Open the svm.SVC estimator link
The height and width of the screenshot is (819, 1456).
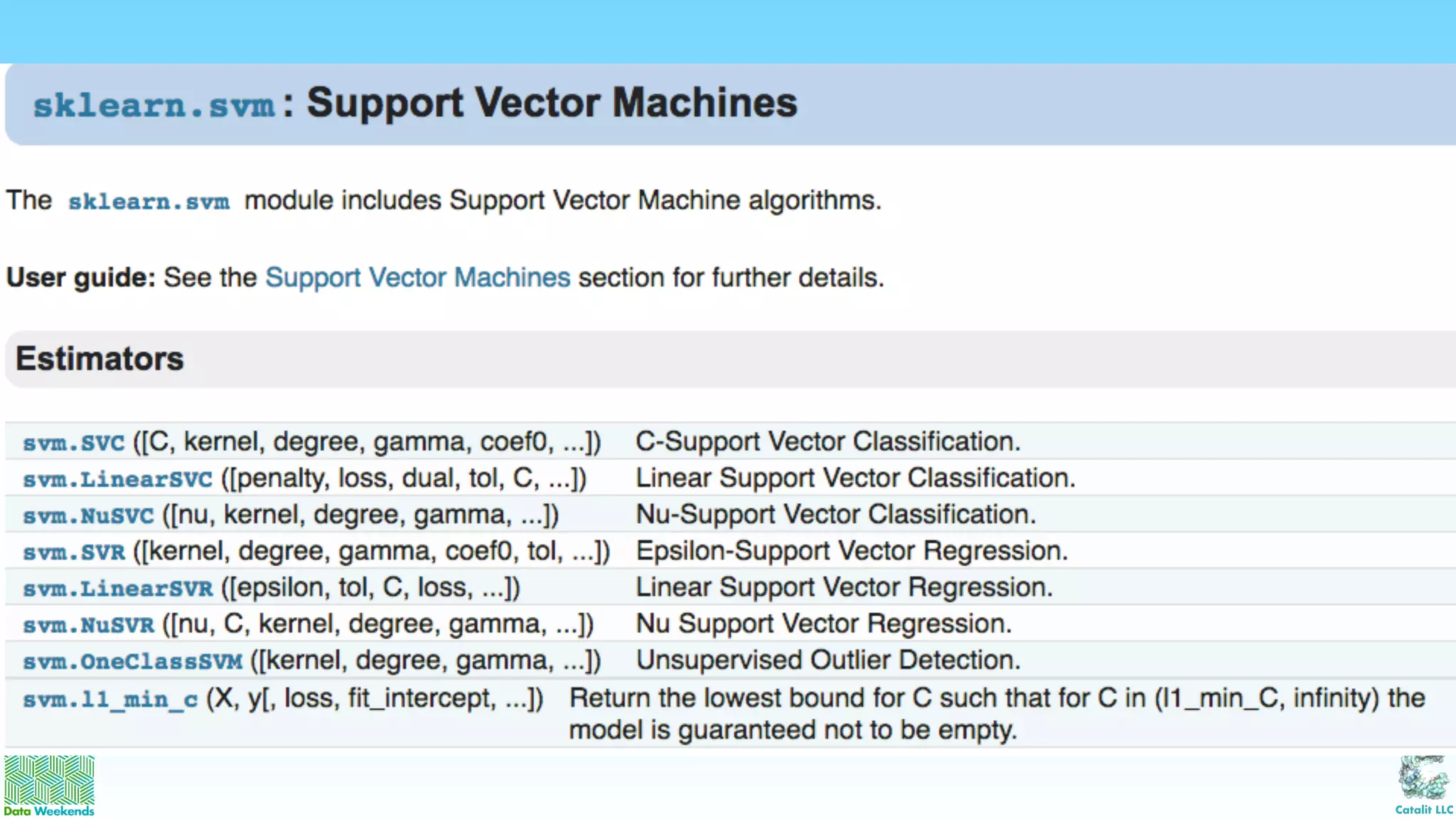(x=74, y=443)
